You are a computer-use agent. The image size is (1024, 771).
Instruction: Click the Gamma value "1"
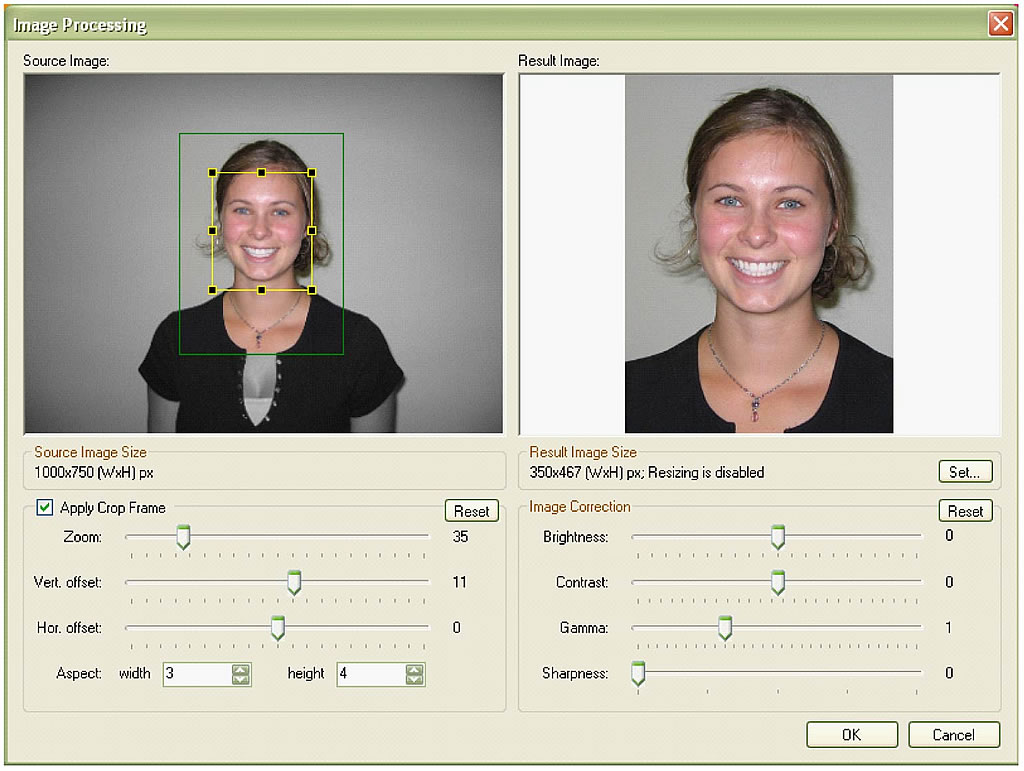[x=949, y=627]
